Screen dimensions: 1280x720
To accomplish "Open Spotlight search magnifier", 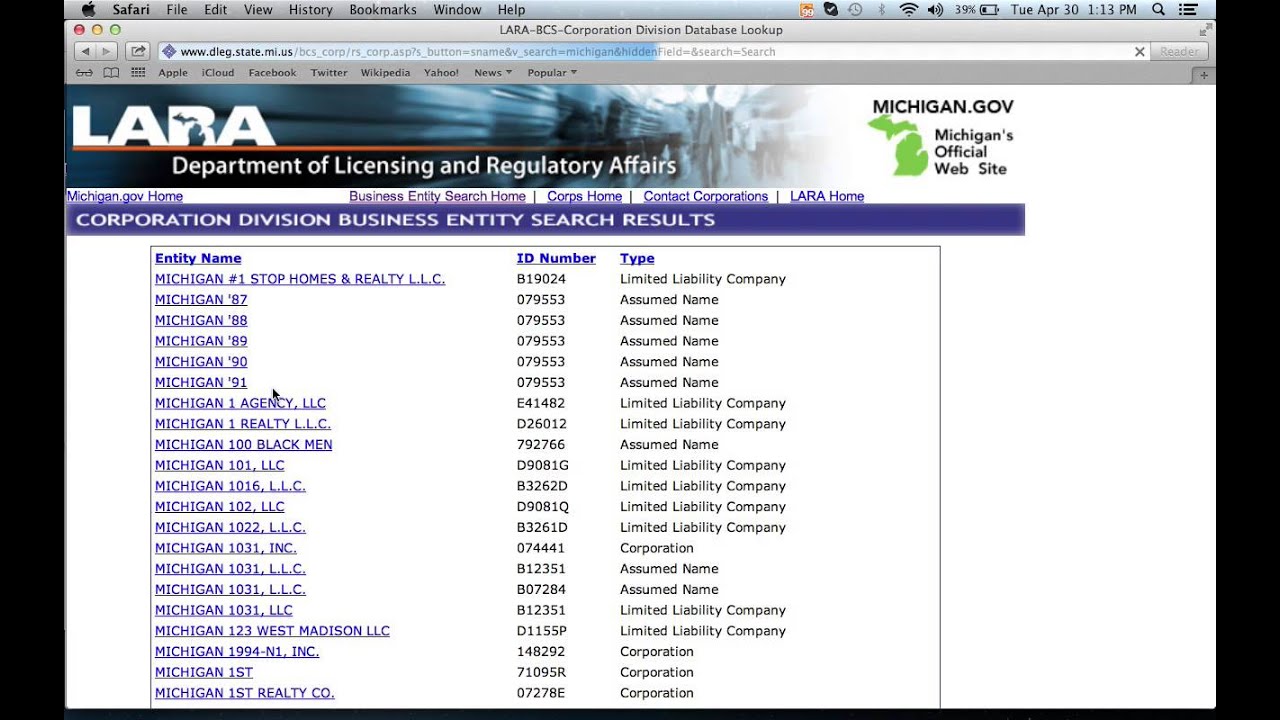I will 1158,10.
